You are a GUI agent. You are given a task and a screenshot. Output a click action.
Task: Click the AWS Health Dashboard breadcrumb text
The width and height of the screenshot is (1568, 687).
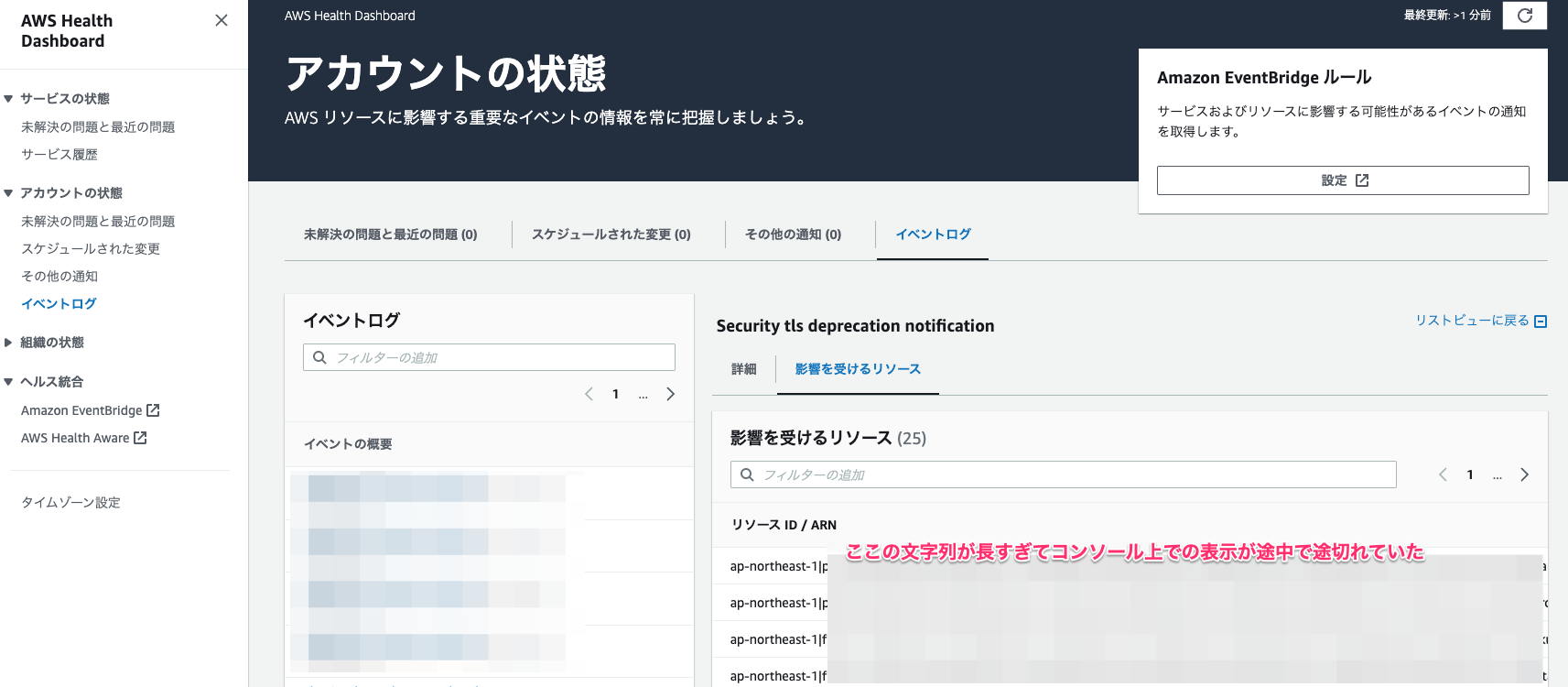point(350,16)
